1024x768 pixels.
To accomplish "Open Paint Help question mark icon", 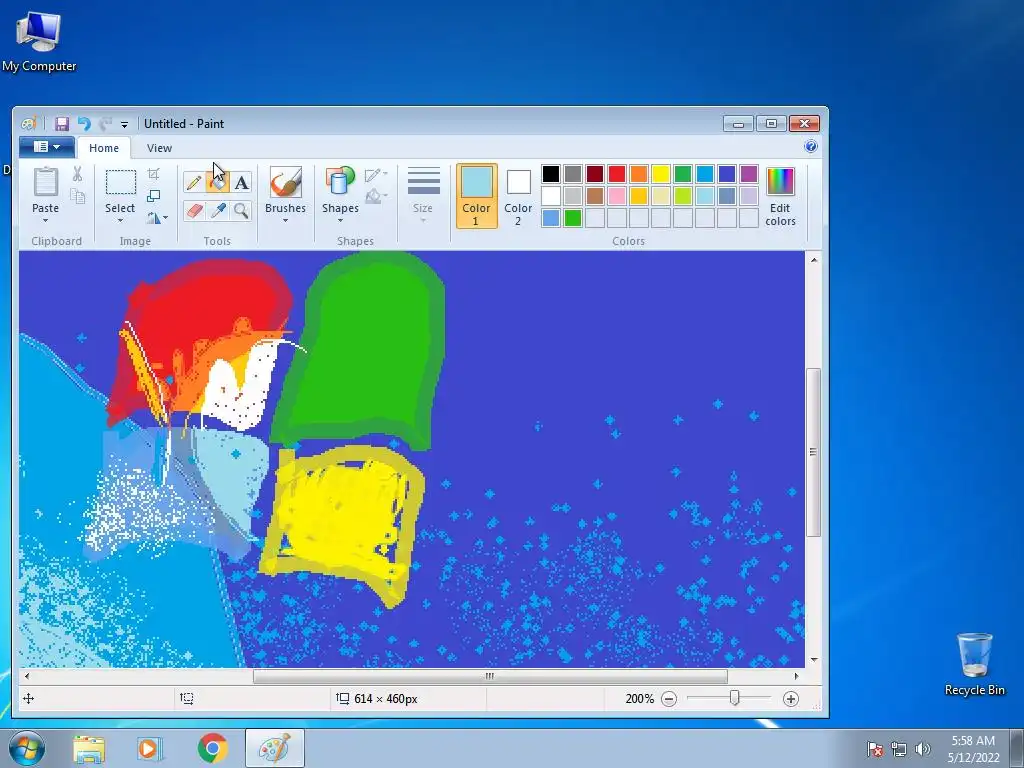I will point(810,146).
